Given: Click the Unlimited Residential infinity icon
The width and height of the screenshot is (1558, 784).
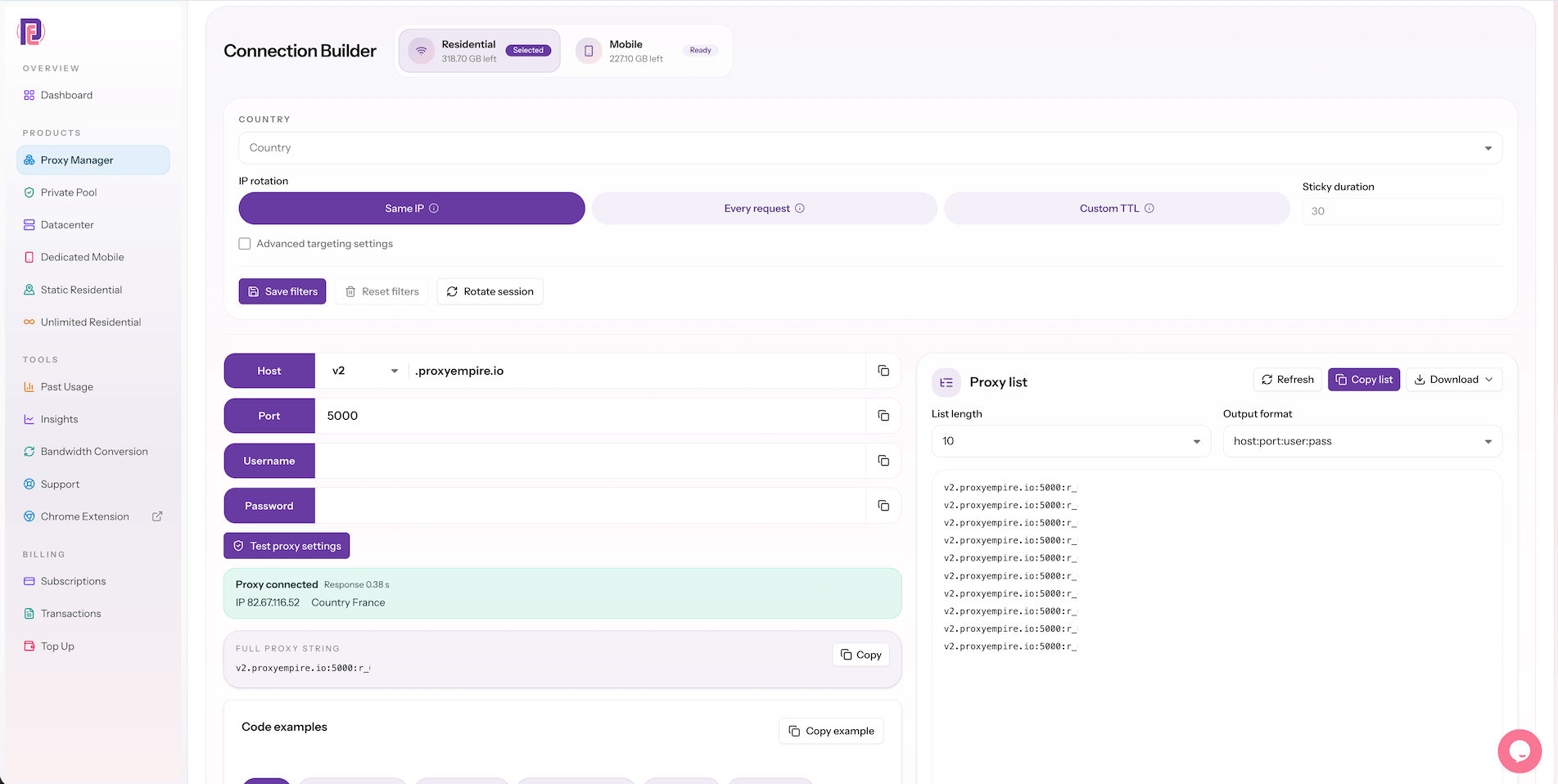Looking at the screenshot, I should point(29,322).
